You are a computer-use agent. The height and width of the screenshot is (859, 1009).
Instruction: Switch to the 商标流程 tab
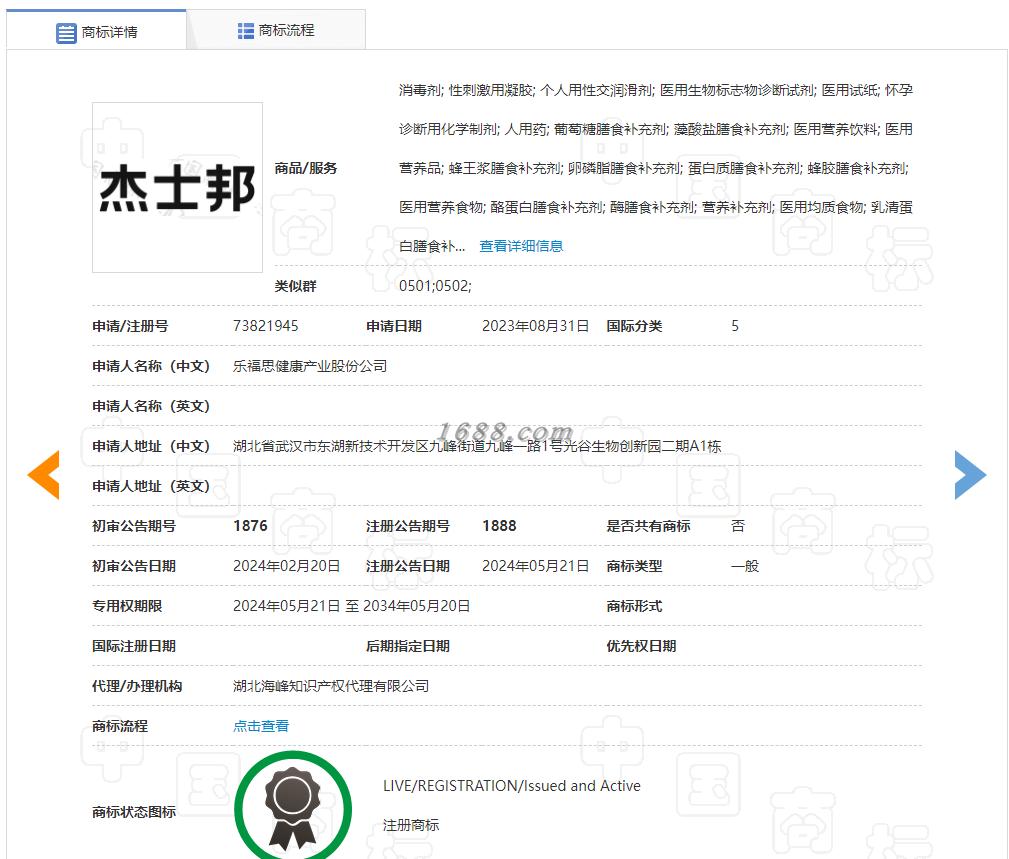click(276, 30)
